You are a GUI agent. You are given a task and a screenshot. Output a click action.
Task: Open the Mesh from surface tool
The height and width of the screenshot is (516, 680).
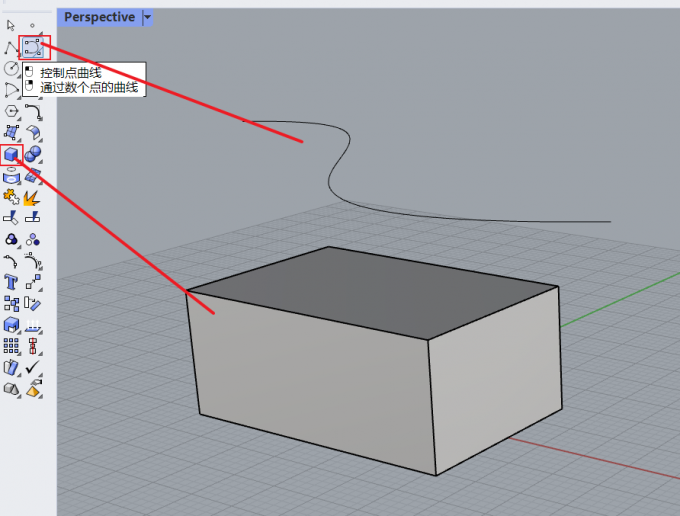33,176
